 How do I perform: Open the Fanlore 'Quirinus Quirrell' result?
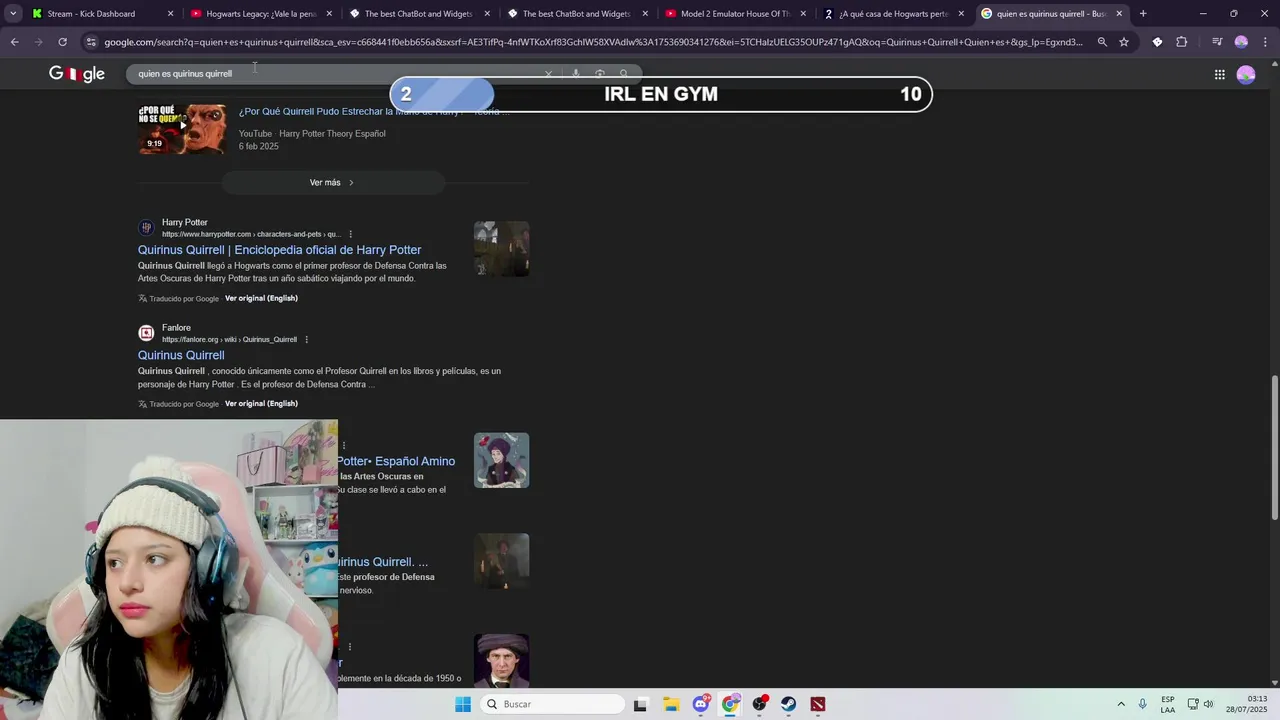pyautogui.click(x=181, y=355)
